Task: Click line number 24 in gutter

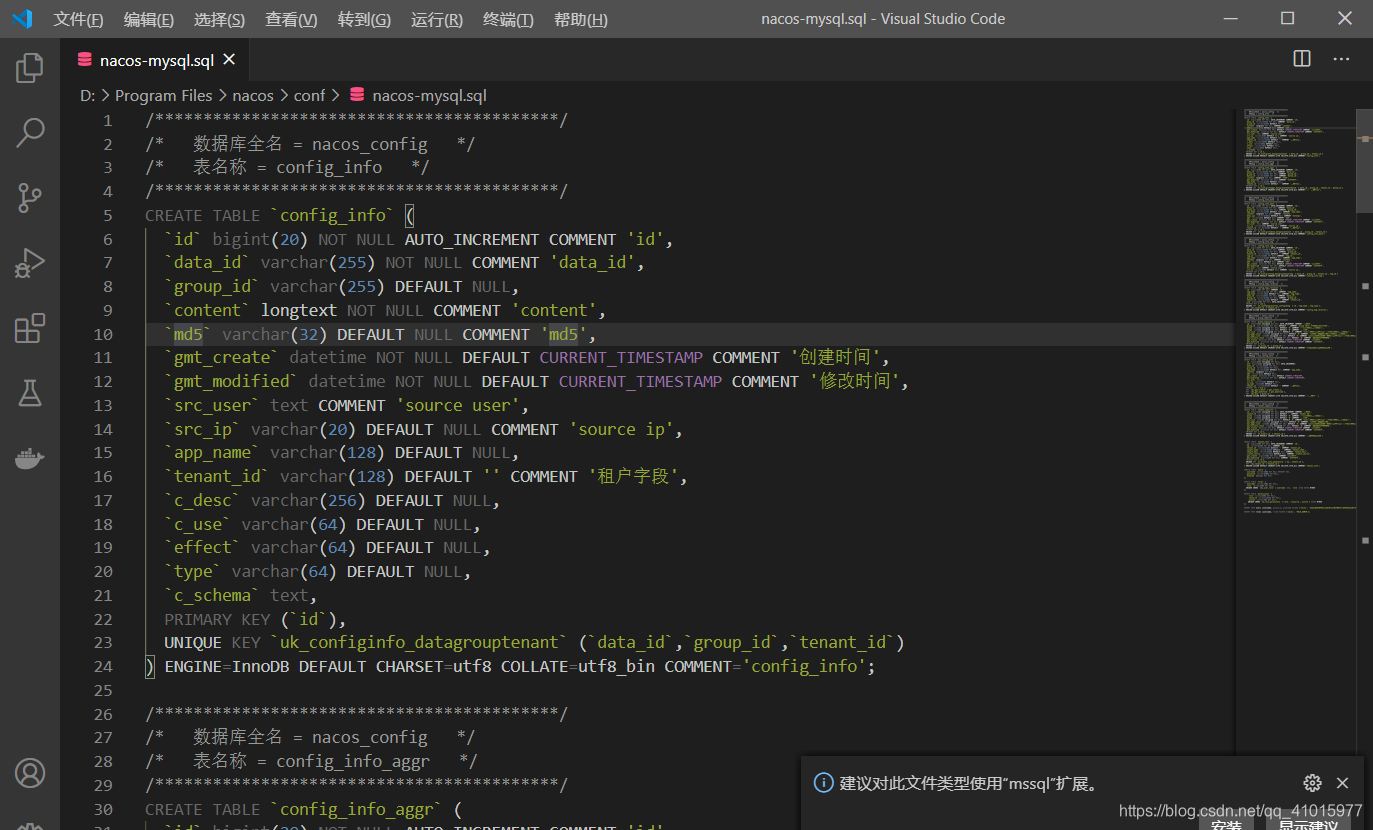Action: pyautogui.click(x=103, y=666)
